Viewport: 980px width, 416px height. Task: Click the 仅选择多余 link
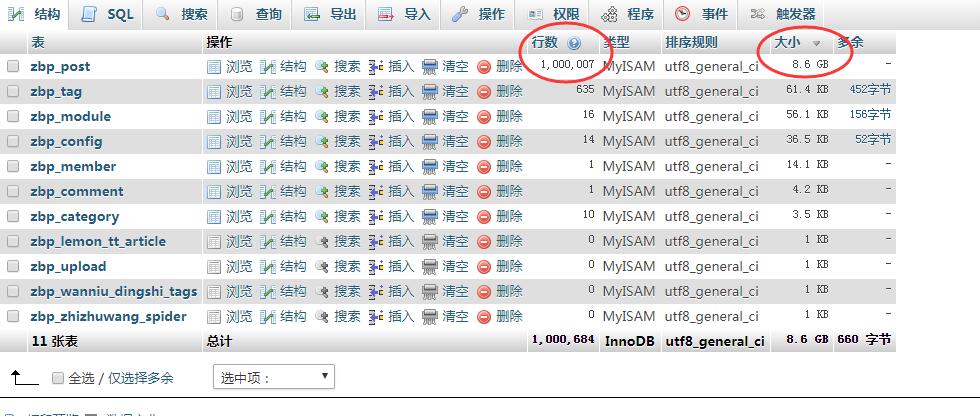[x=141, y=378]
